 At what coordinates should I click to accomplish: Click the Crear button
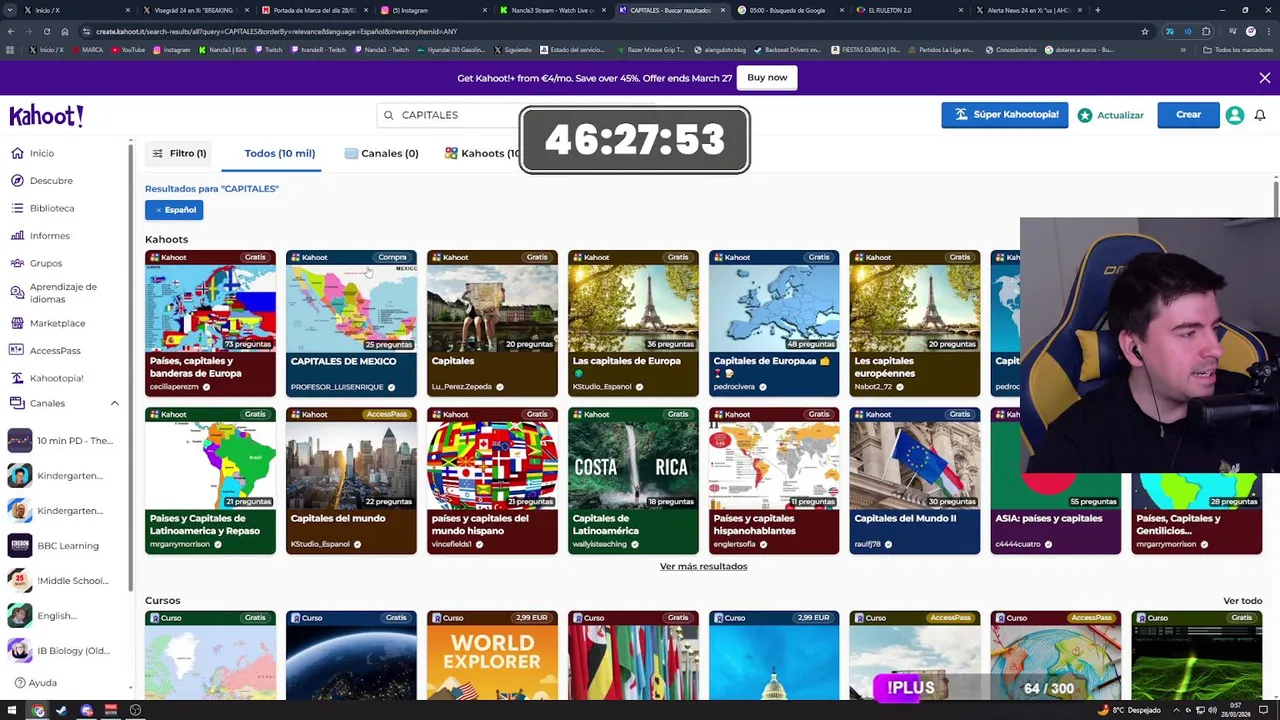click(x=1188, y=115)
